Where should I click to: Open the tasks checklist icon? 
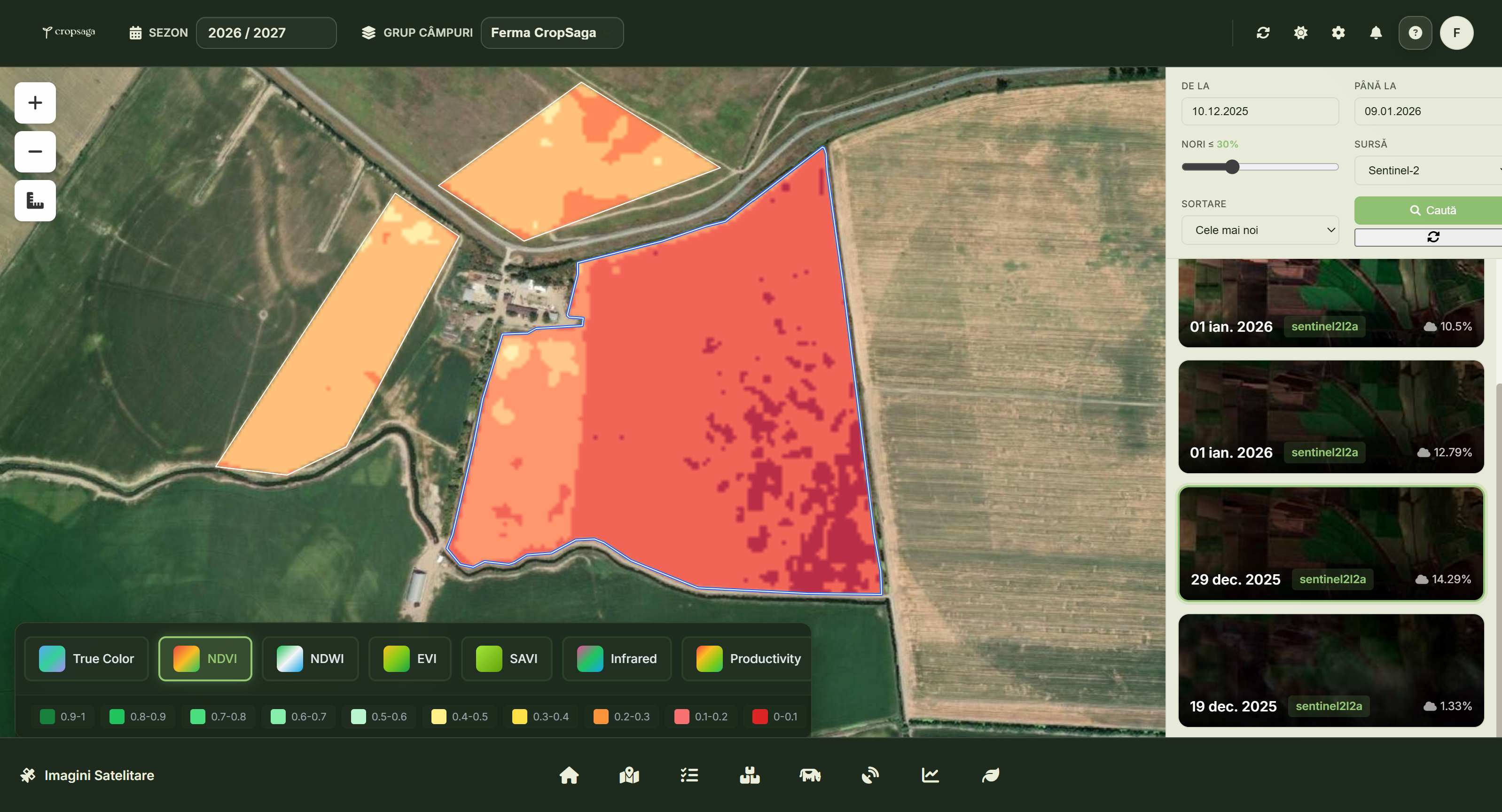(x=689, y=775)
